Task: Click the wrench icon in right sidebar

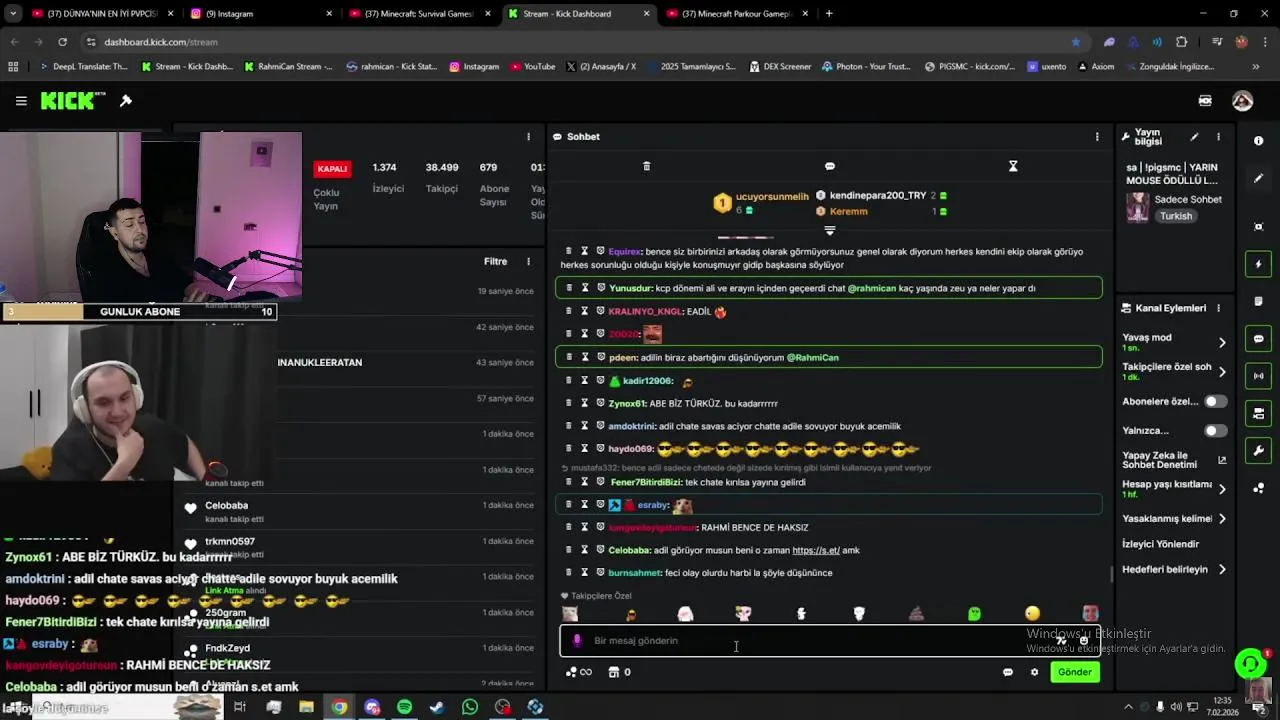Action: click(1258, 450)
